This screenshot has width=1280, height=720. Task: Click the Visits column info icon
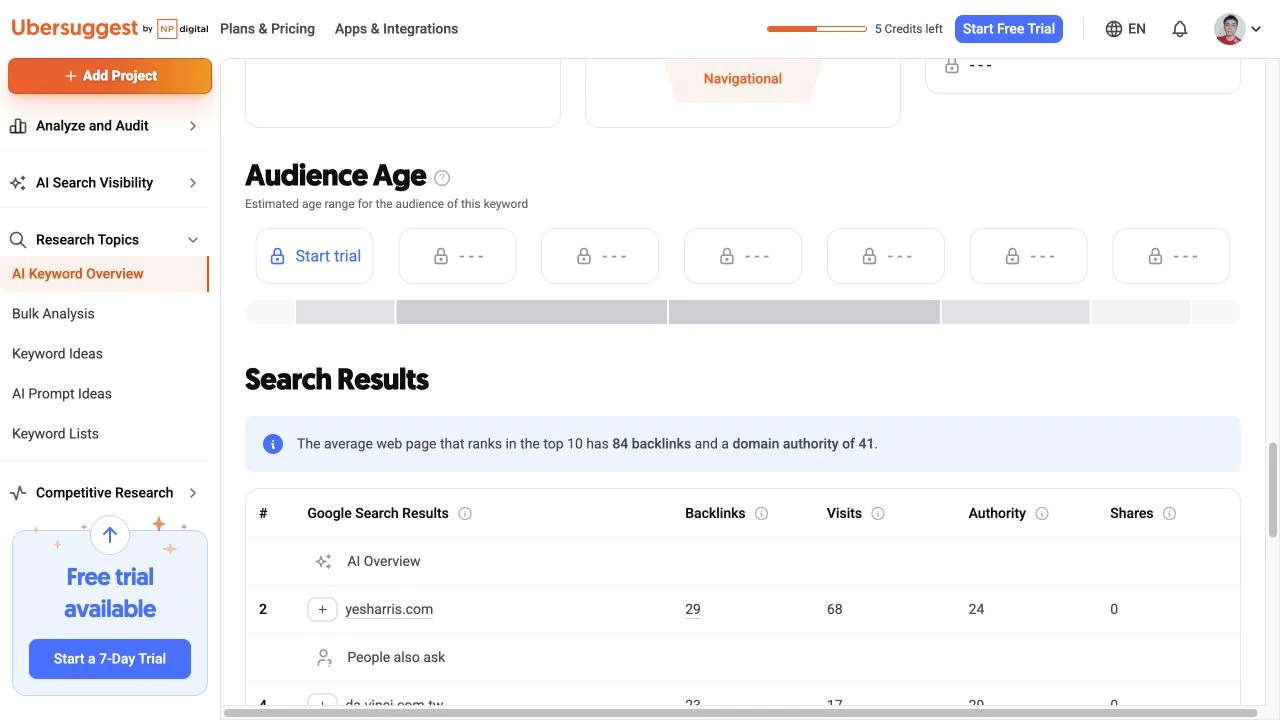(878, 513)
